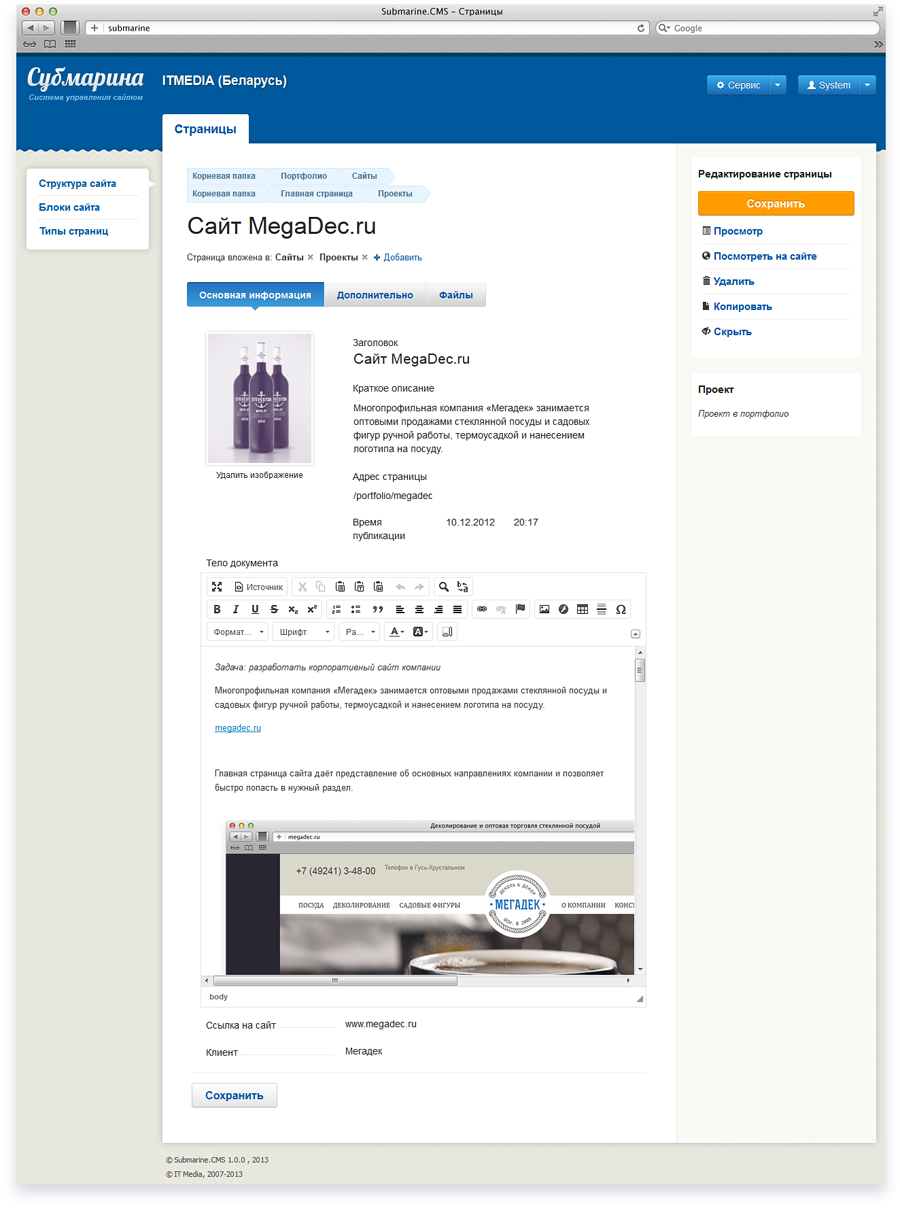This screenshot has width=900, height=1221.
Task: Insert an anchor with the flag icon
Action: click(520, 609)
